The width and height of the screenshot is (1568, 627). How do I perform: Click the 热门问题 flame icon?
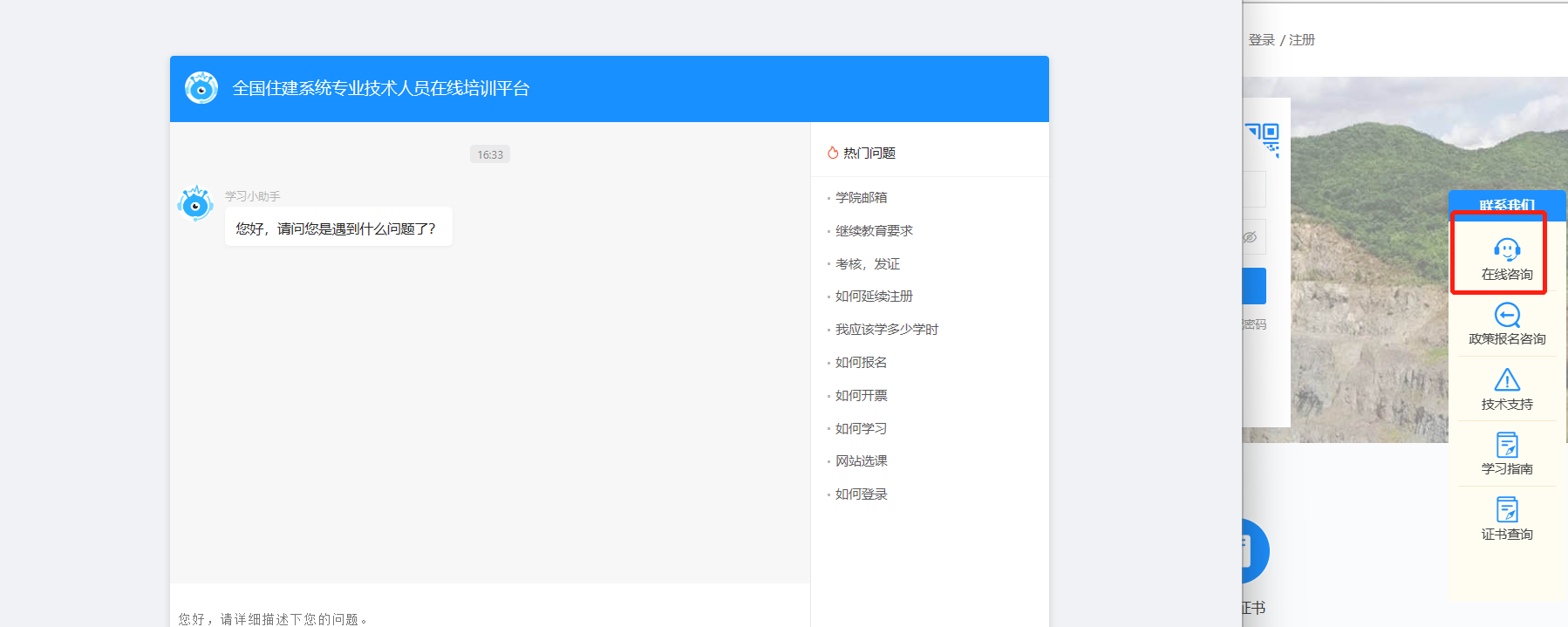833,153
